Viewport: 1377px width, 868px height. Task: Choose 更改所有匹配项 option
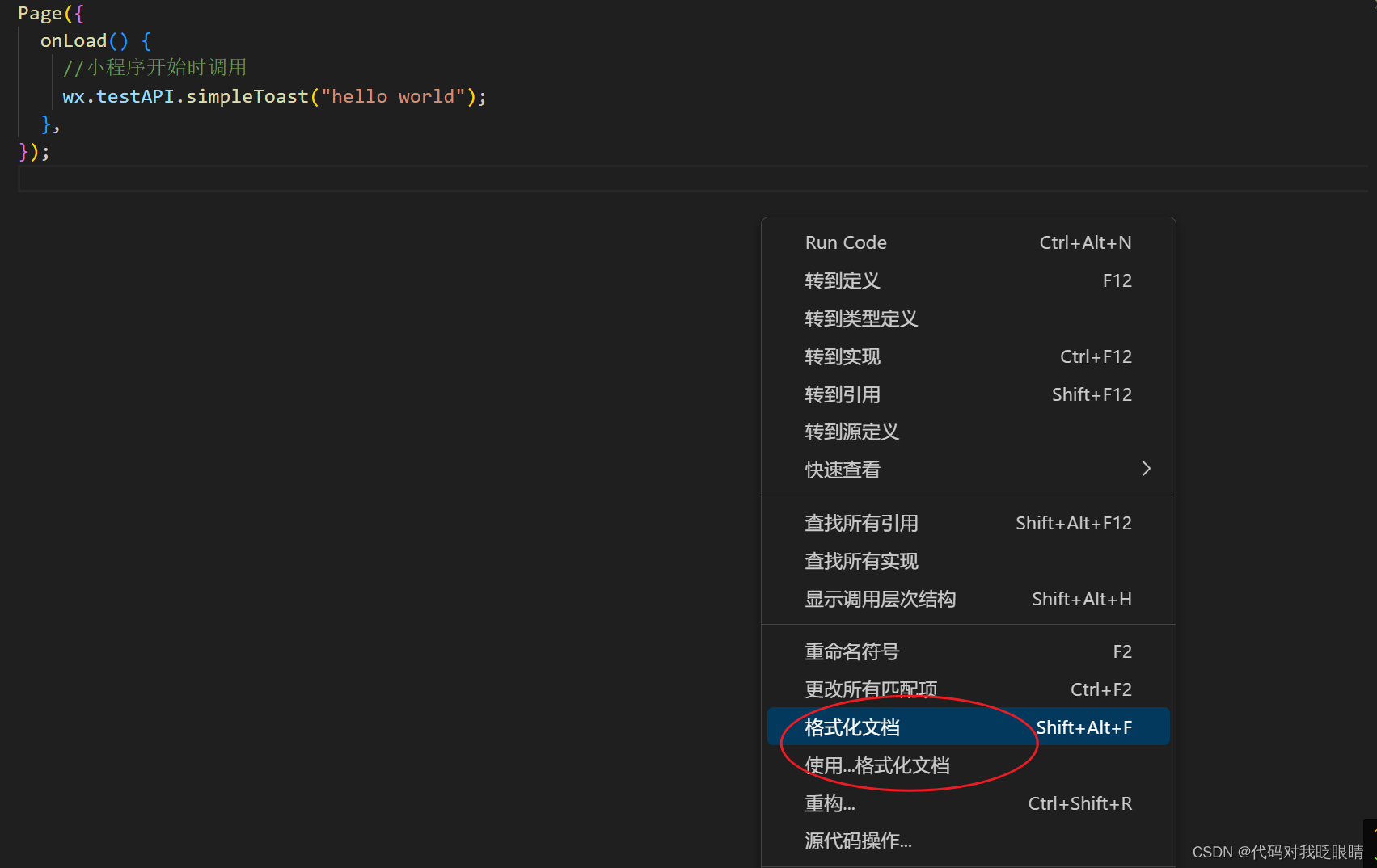tap(968, 689)
